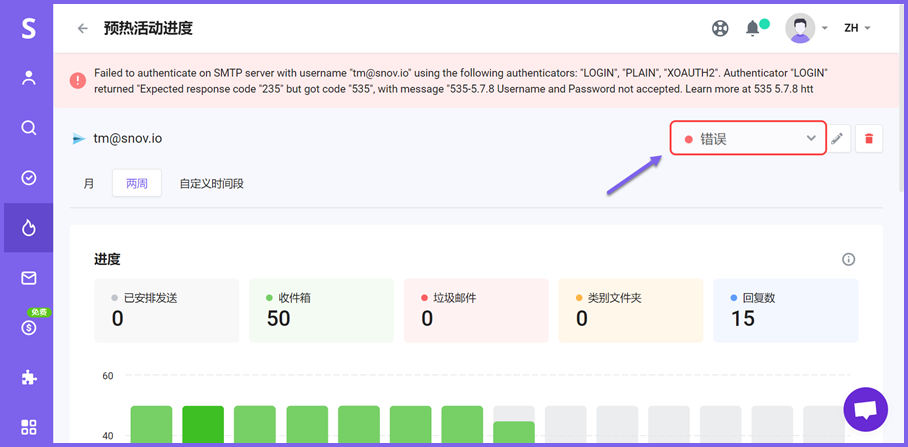Click the paper plane icon beside tm@snov.io
Screen dimensions: 908x447
[79, 139]
